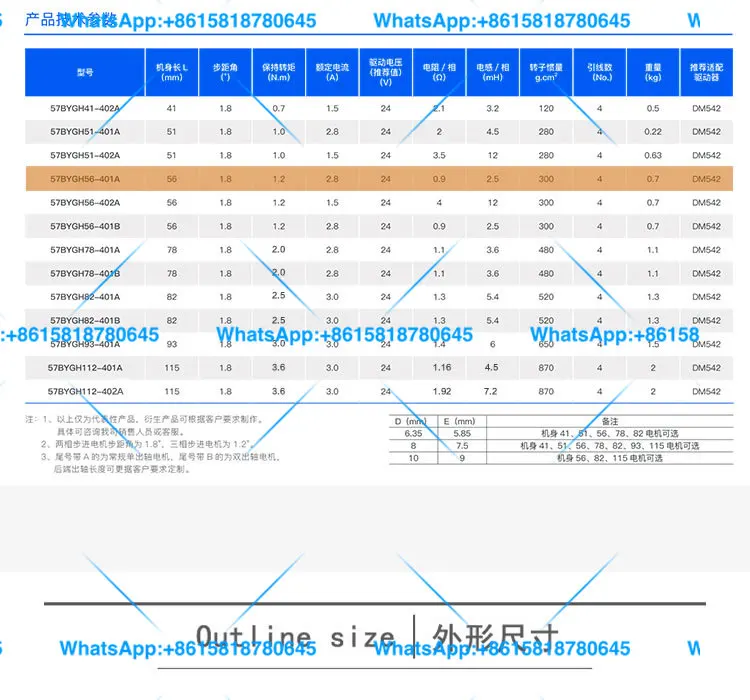Click the 型号 column header
The width and height of the screenshot is (750, 700).
click(85, 72)
